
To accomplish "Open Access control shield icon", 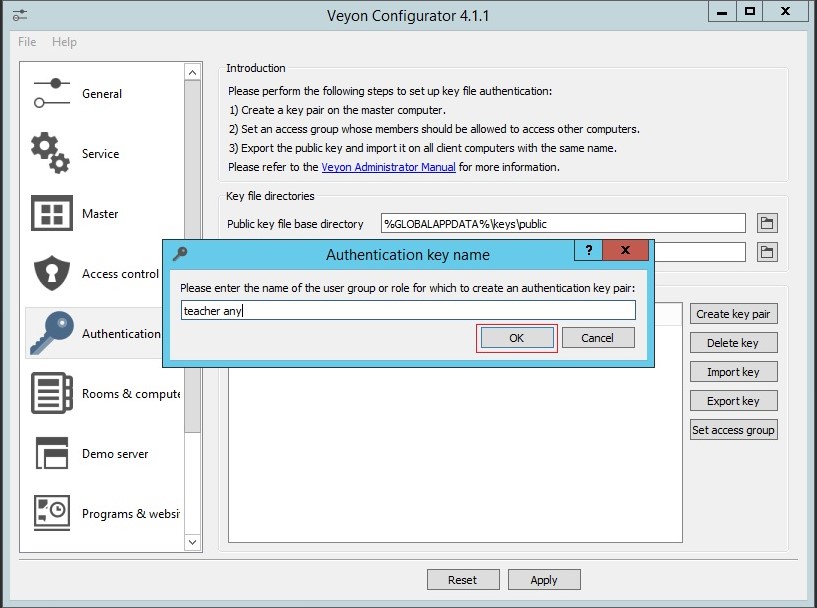I will [x=52, y=273].
